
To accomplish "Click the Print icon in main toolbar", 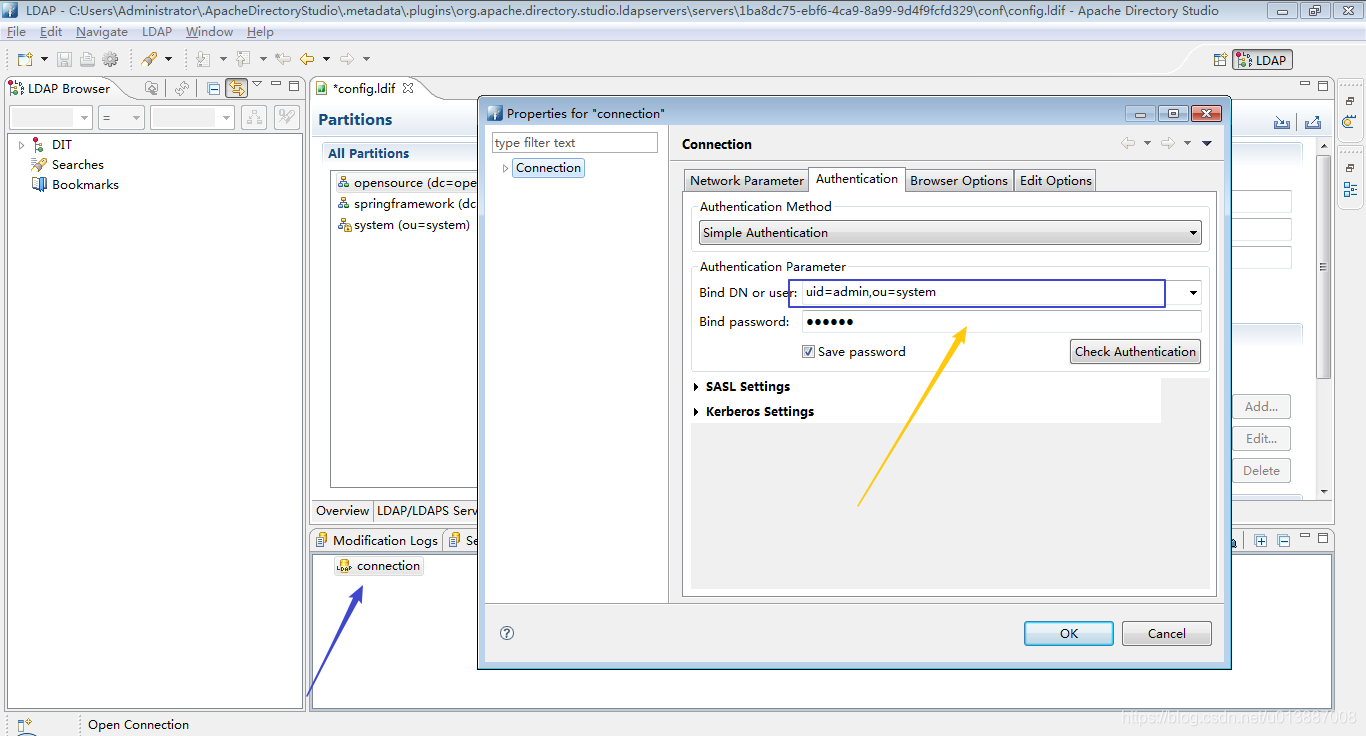I will coord(87,60).
